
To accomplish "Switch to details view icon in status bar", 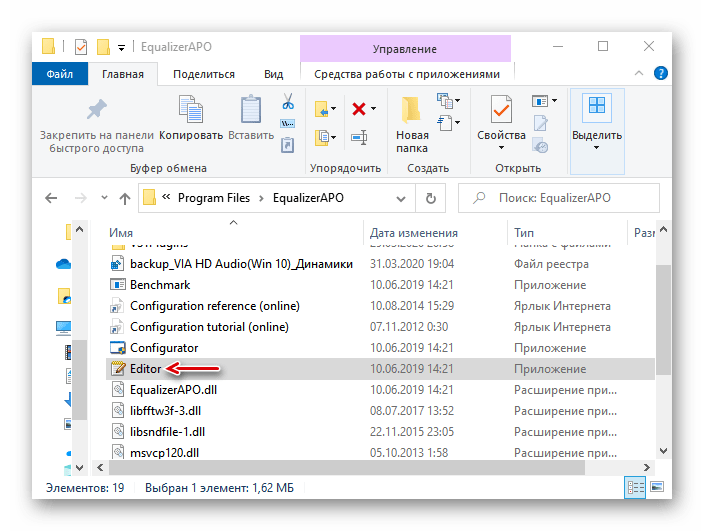I will tap(635, 487).
